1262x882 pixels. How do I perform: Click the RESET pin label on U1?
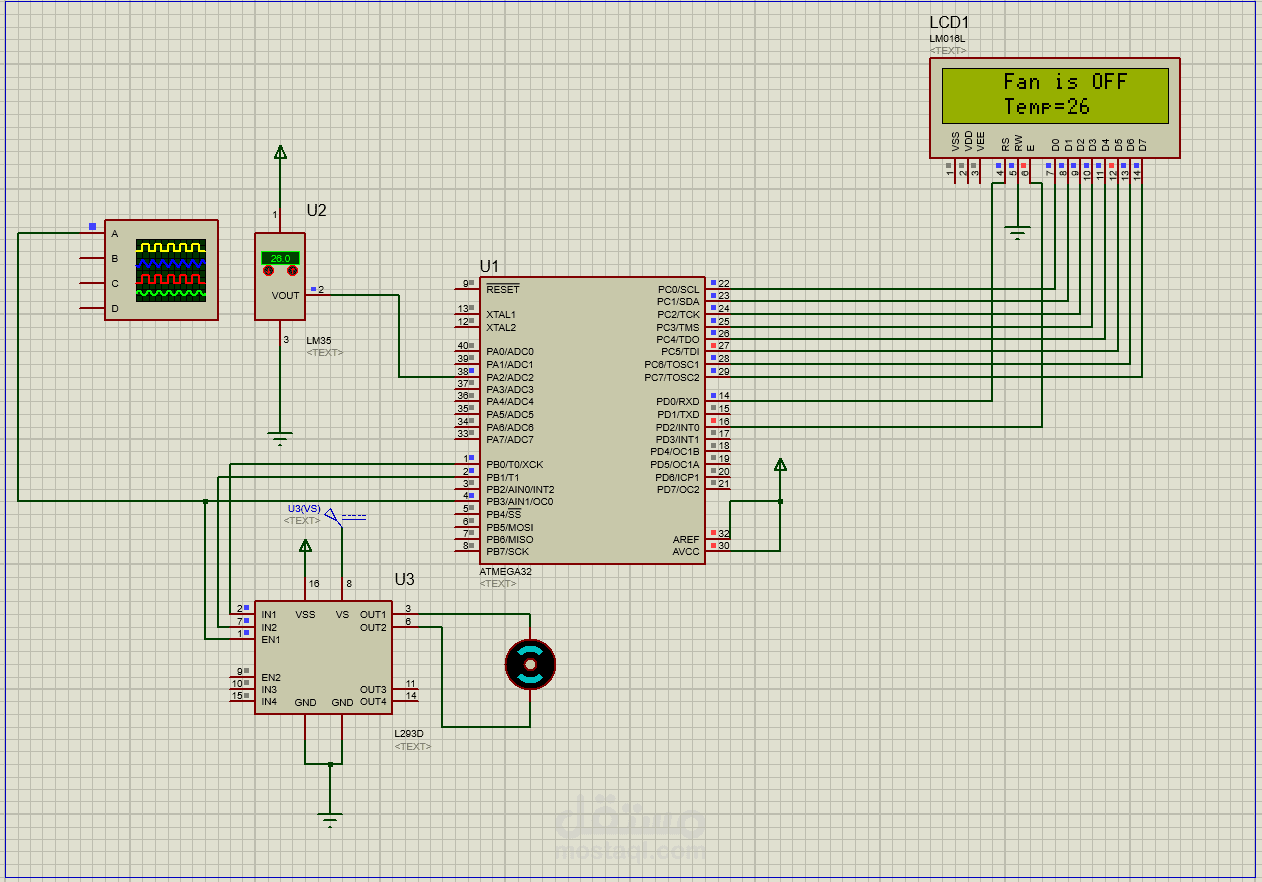pyautogui.click(x=502, y=289)
